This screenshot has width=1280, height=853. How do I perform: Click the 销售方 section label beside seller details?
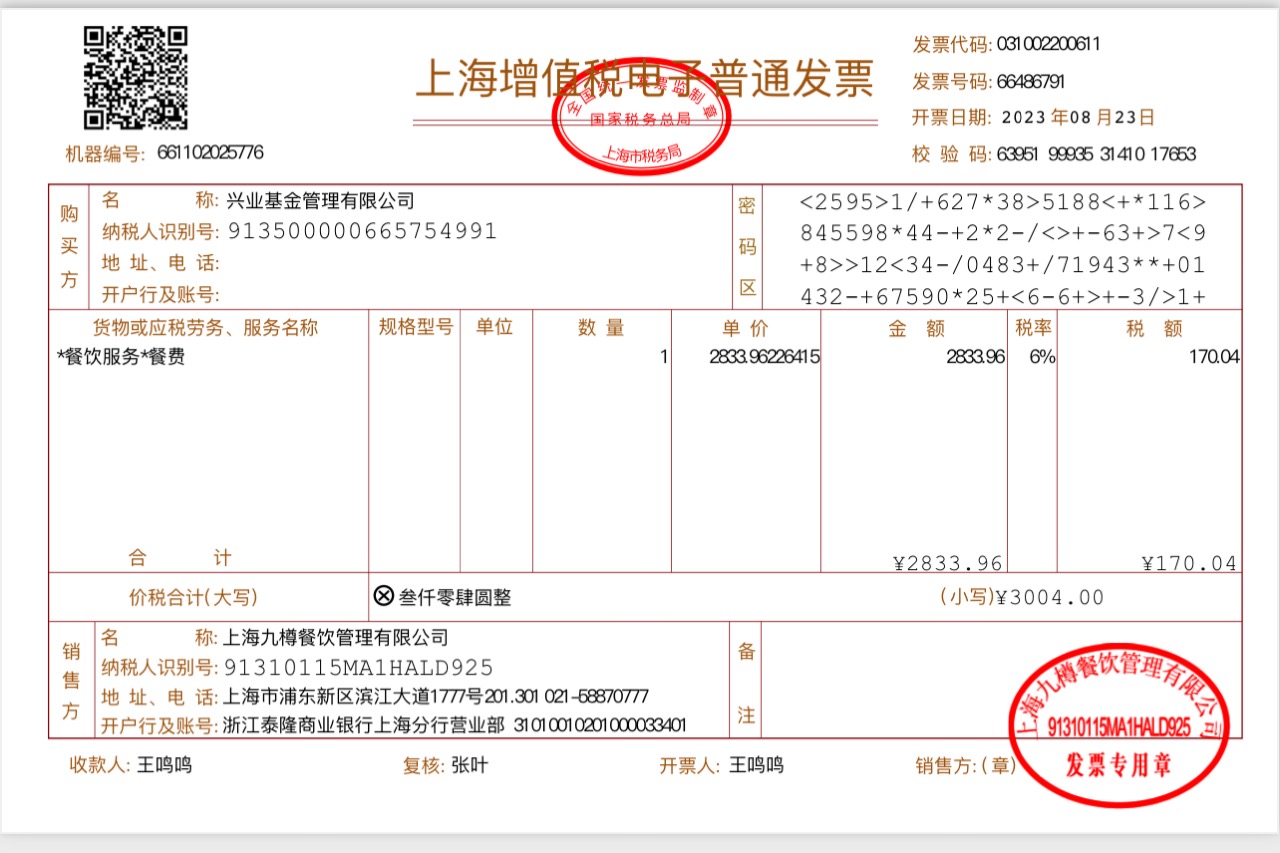[x=69, y=681]
